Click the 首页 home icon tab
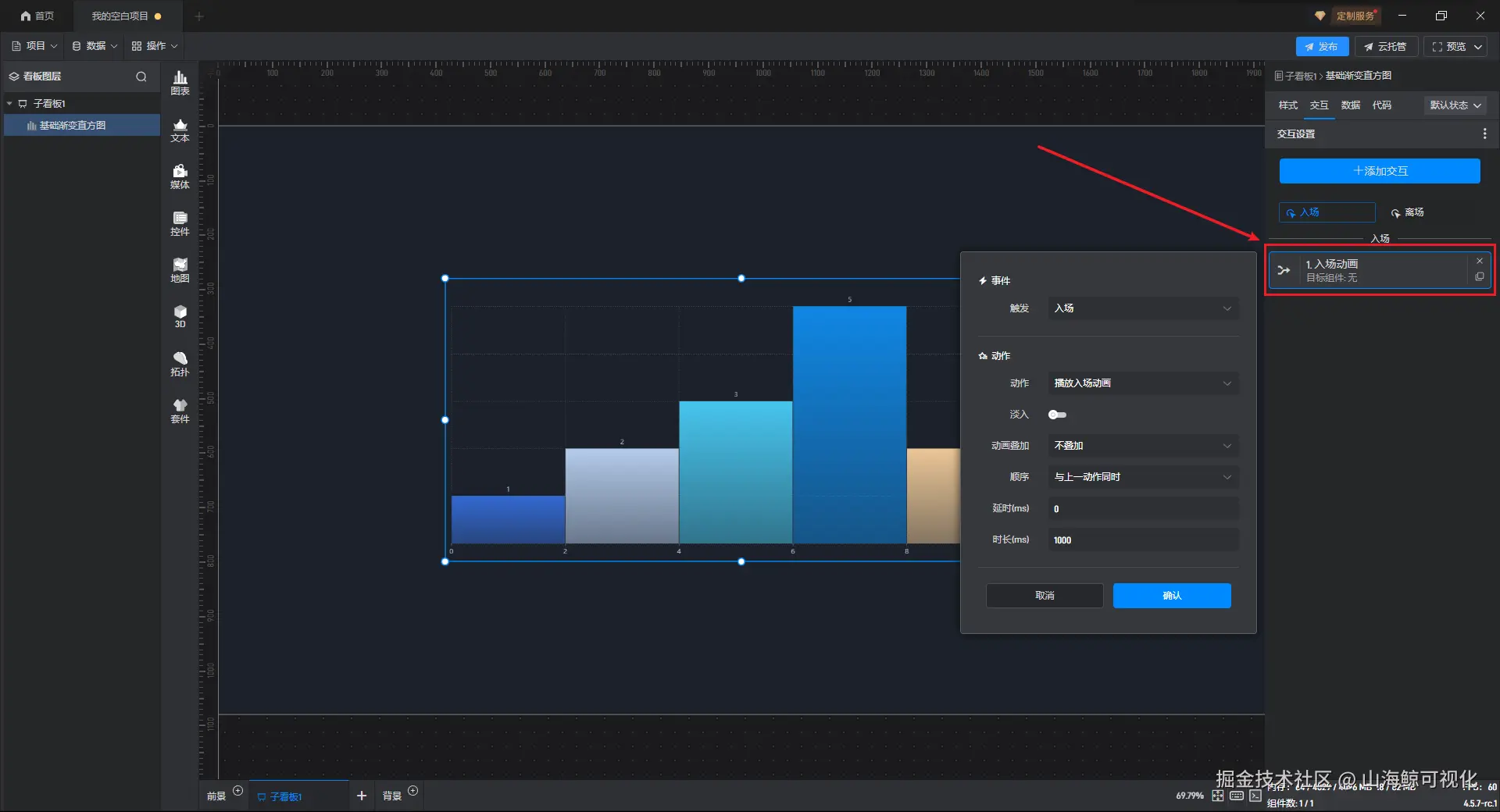The width and height of the screenshot is (1500, 812). [37, 16]
